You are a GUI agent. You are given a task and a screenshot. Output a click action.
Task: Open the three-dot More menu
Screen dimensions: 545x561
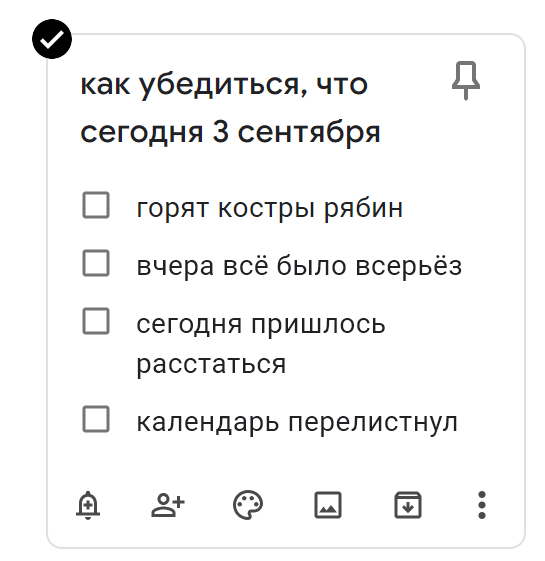pos(482,505)
